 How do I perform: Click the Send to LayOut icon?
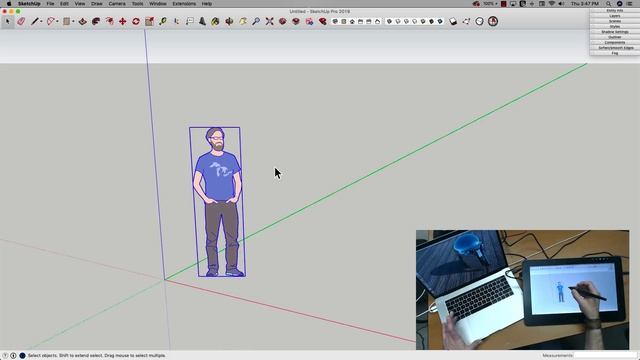[x=309, y=21]
